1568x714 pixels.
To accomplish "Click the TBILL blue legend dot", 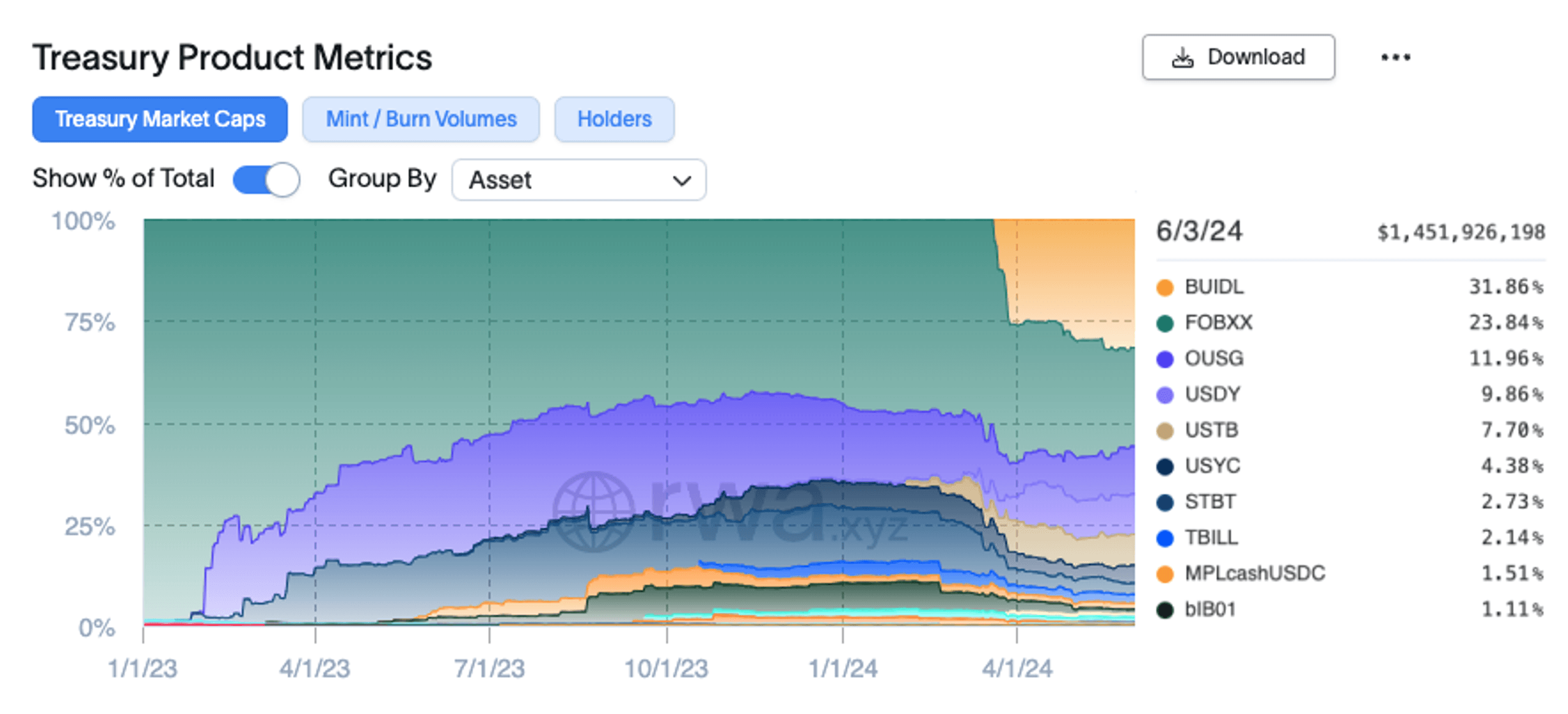I will (1164, 538).
